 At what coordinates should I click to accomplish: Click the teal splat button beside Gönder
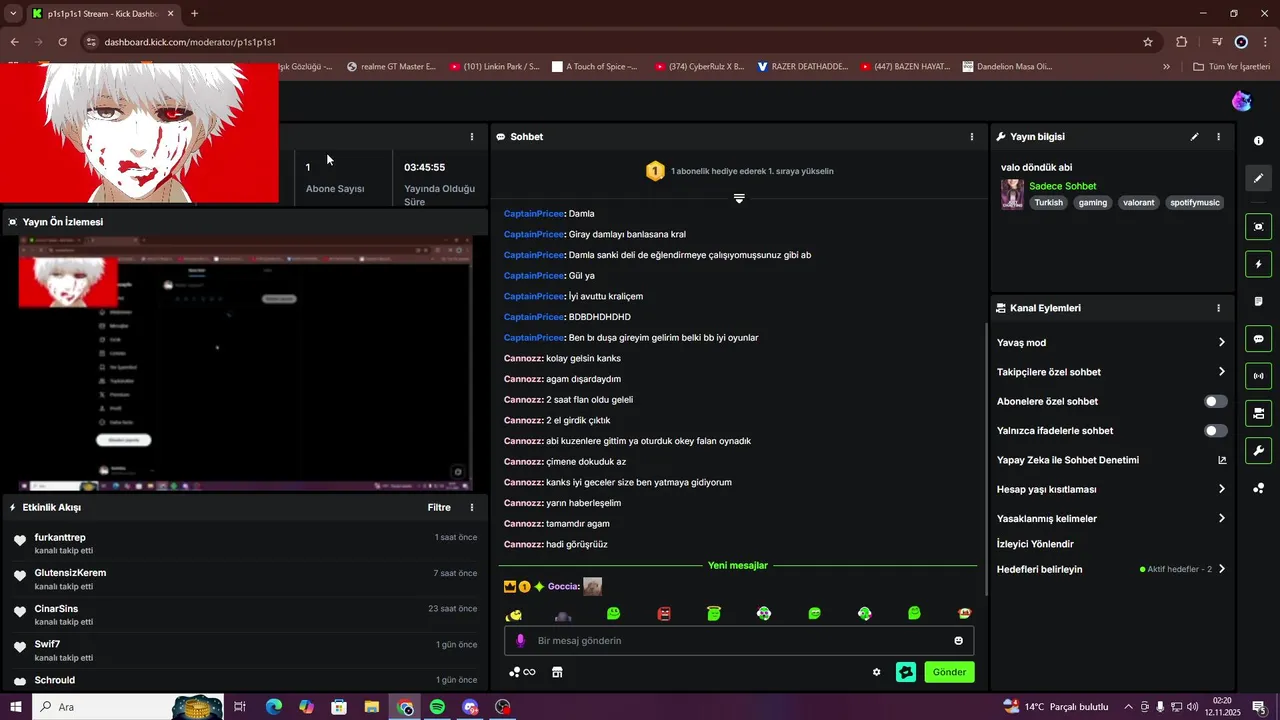click(x=906, y=672)
